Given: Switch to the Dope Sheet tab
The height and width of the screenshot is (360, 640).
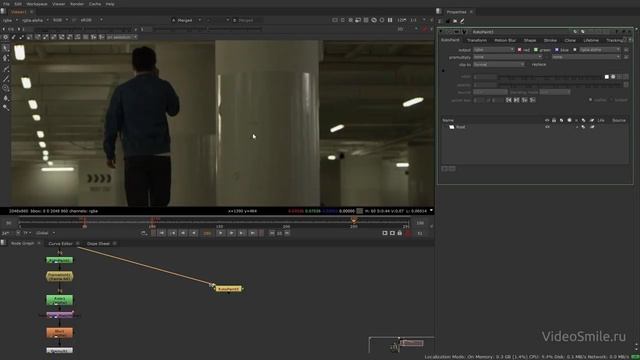Looking at the screenshot, I should click(x=98, y=243).
